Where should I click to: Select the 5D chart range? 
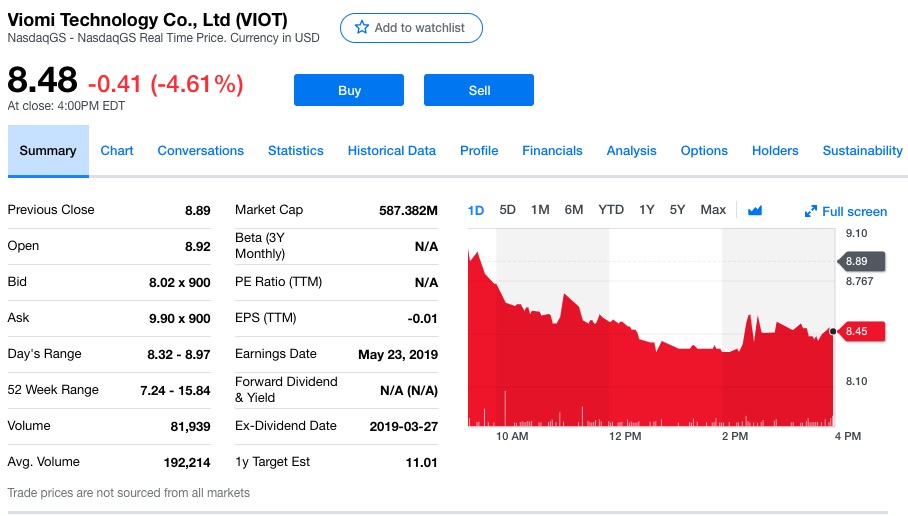507,210
